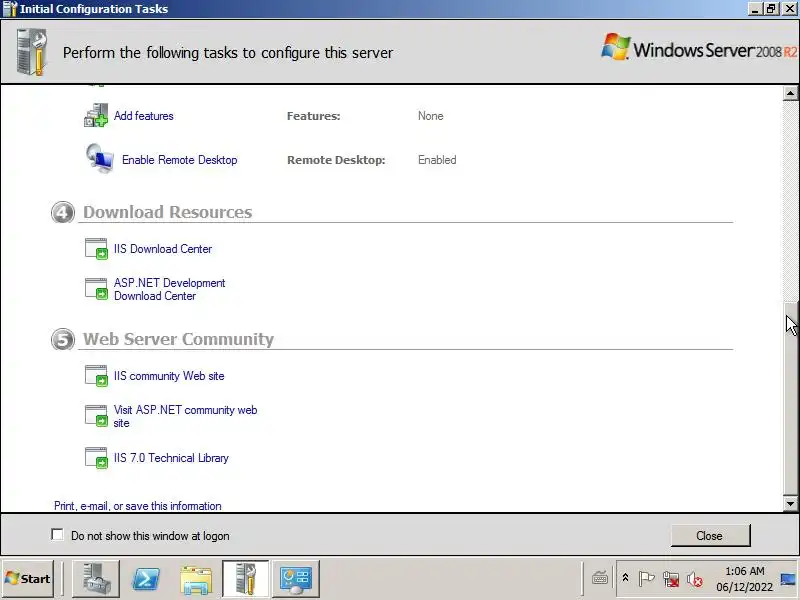Click the scrollbar down arrow
Image resolution: width=800 pixels, height=600 pixels.
(x=790, y=504)
